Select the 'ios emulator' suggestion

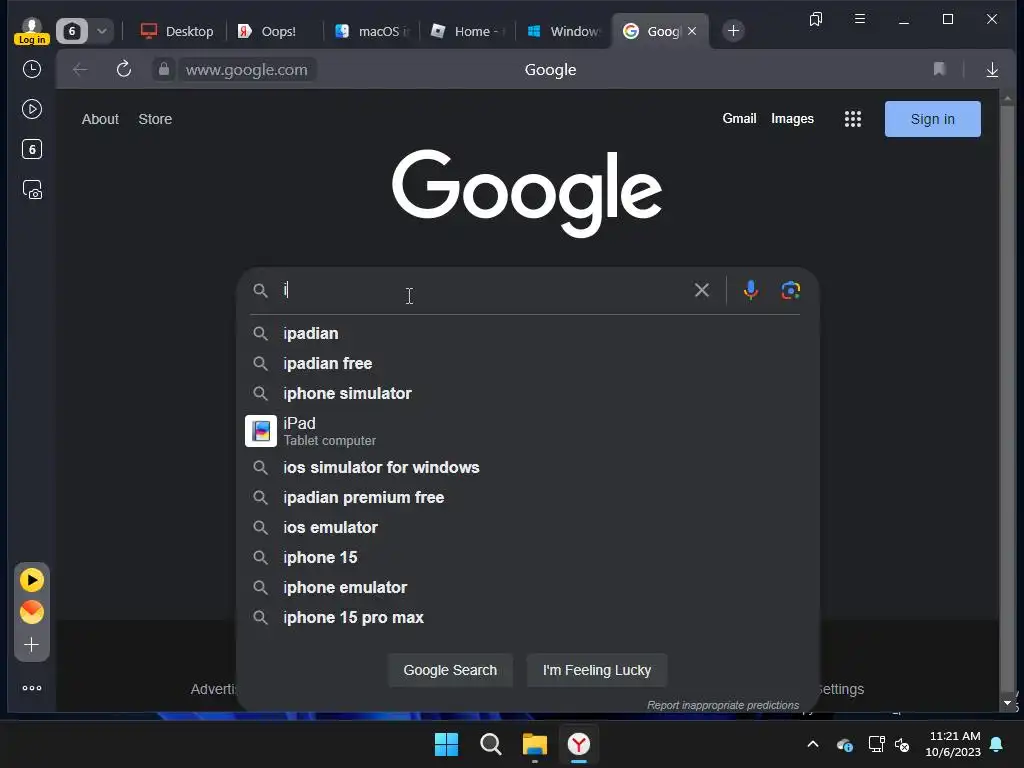[526, 528]
